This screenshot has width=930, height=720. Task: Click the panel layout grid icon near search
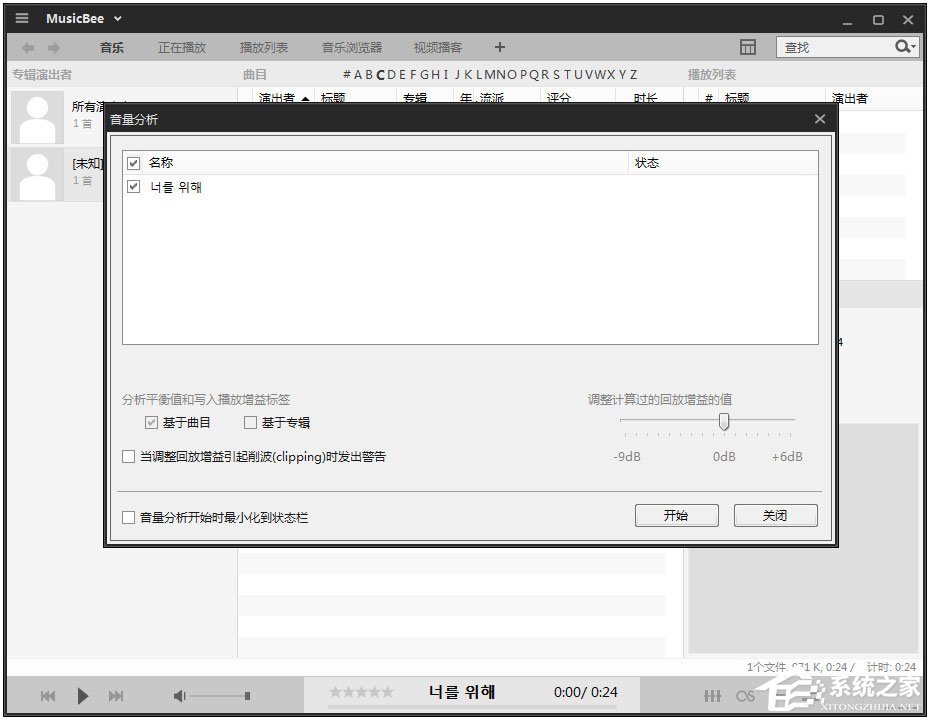click(748, 46)
